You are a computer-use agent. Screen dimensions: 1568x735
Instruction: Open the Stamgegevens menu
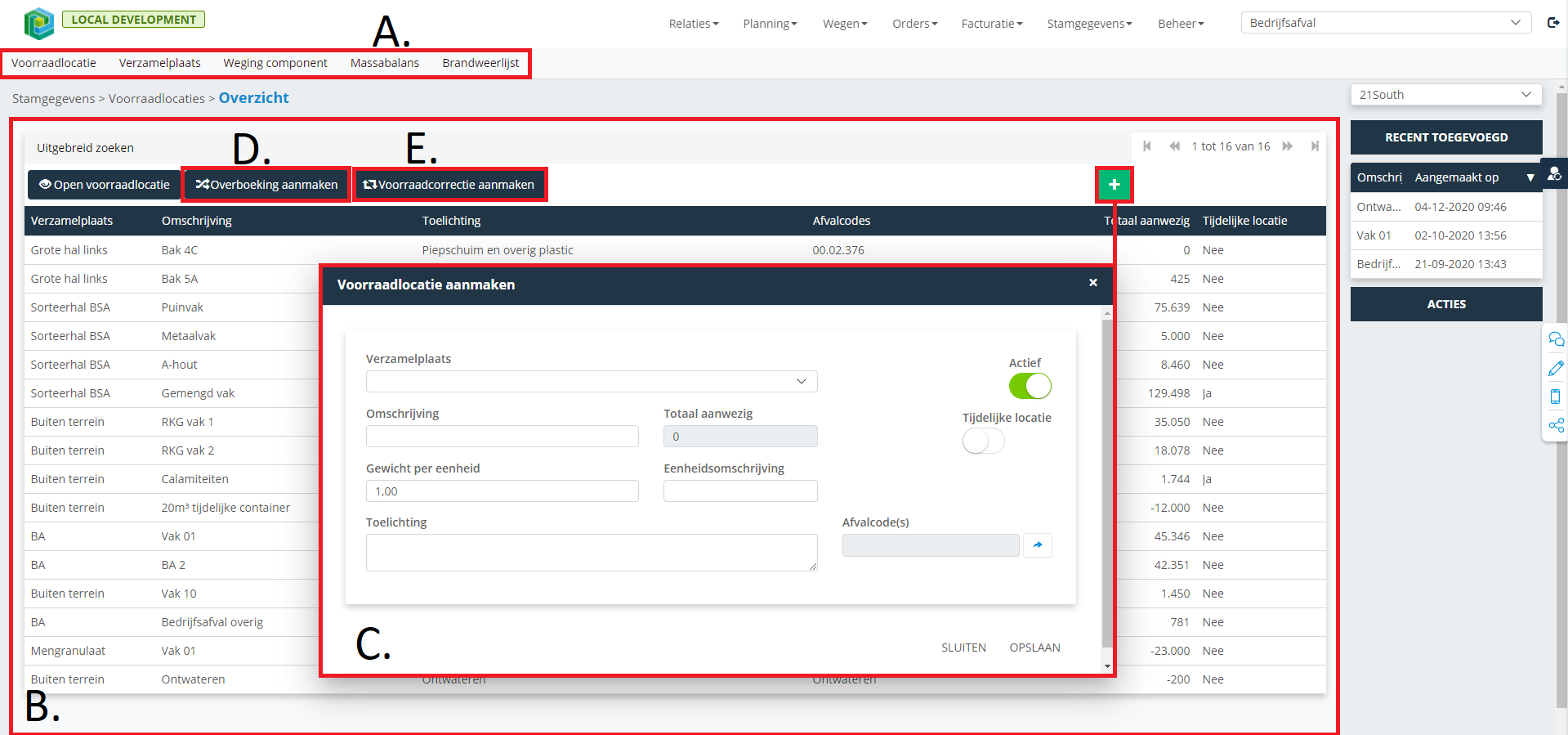tap(1090, 24)
